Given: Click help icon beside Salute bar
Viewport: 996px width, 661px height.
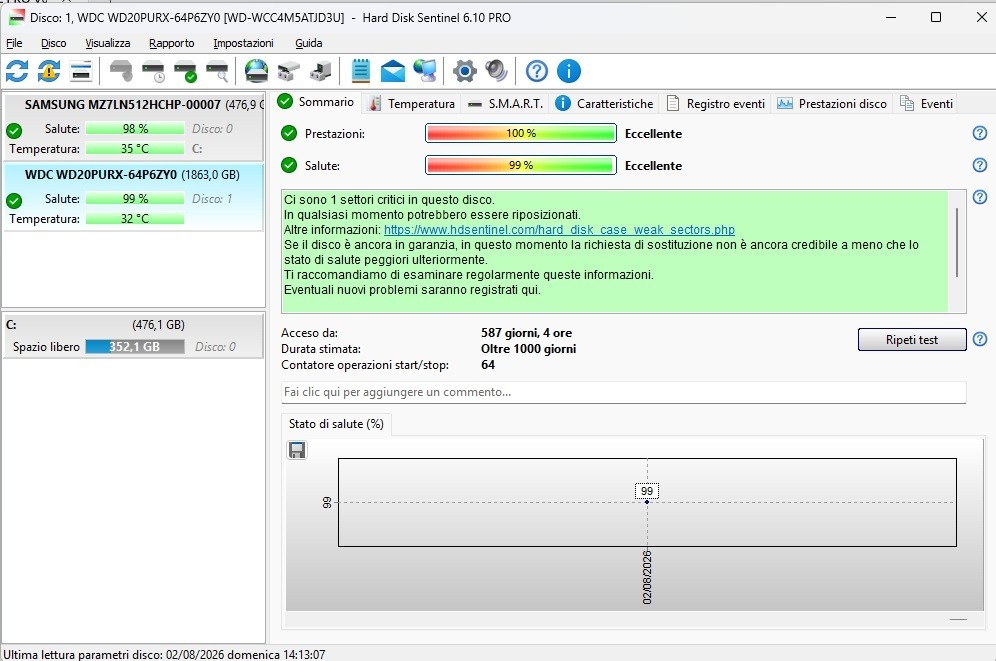Looking at the screenshot, I should pyautogui.click(x=980, y=164).
